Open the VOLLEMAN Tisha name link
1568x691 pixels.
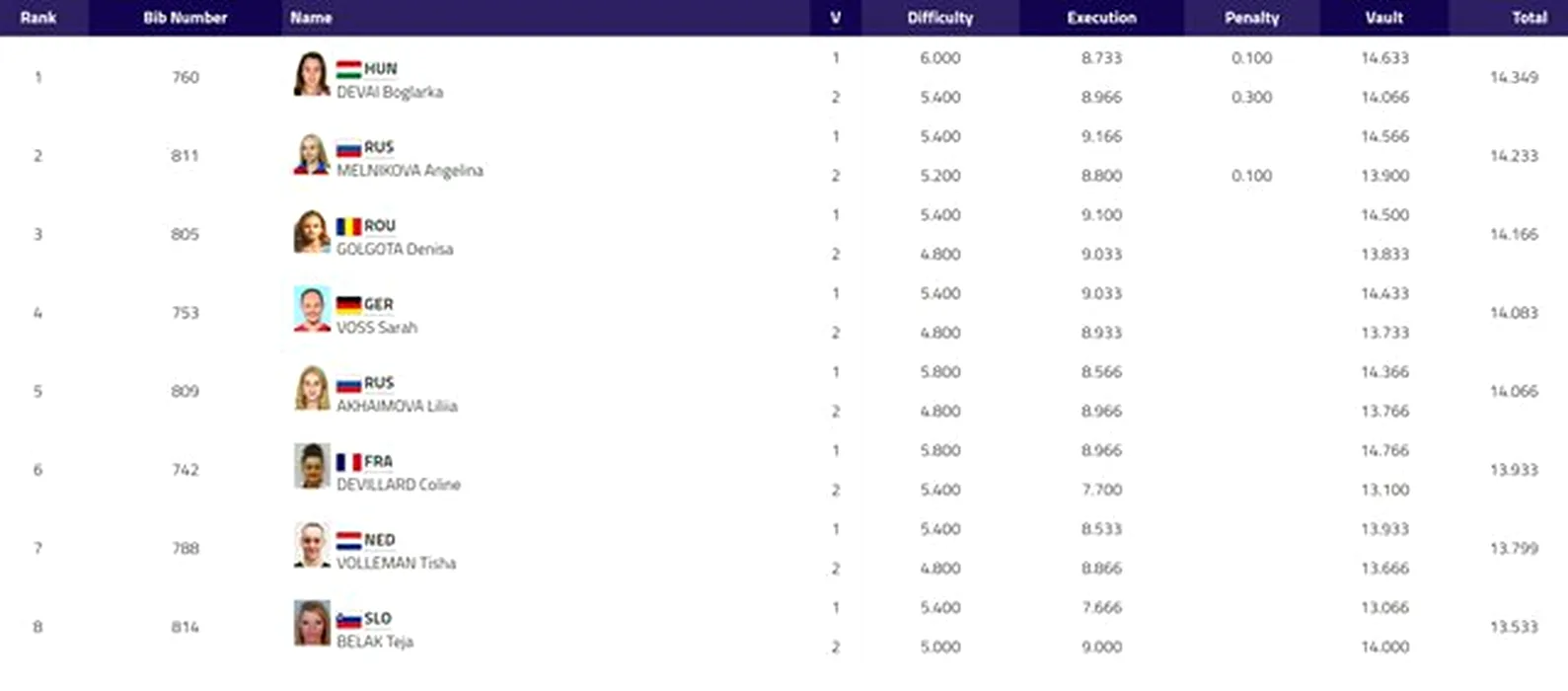[x=396, y=563]
